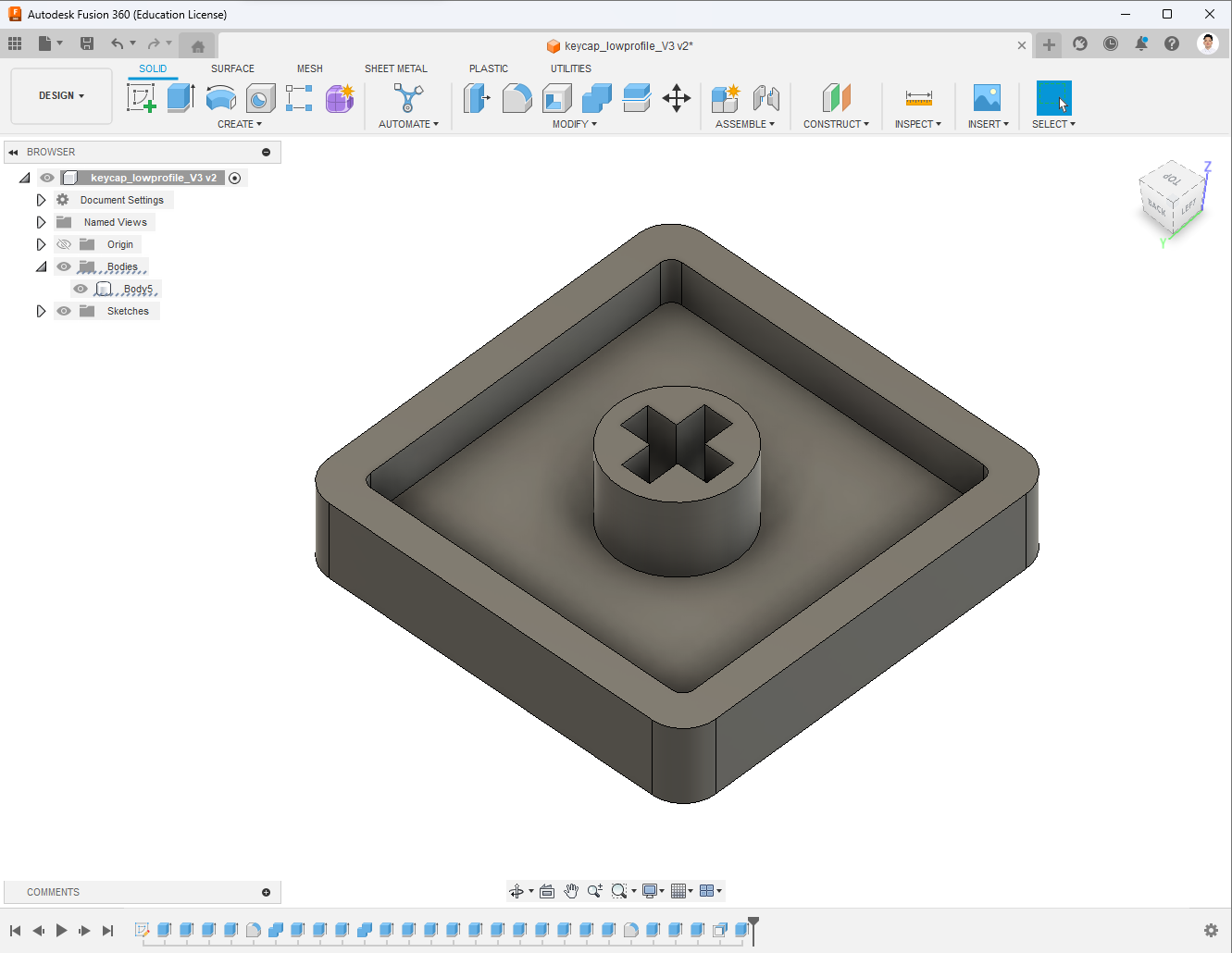
Task: Select the Fillet tool
Action: (x=516, y=97)
